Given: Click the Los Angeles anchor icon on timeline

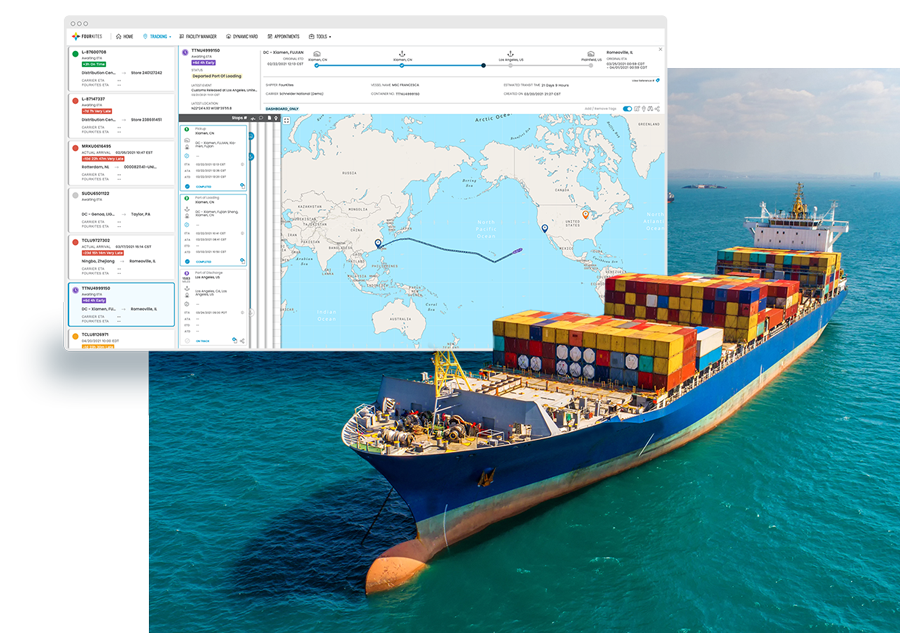Looking at the screenshot, I should pyautogui.click(x=510, y=54).
